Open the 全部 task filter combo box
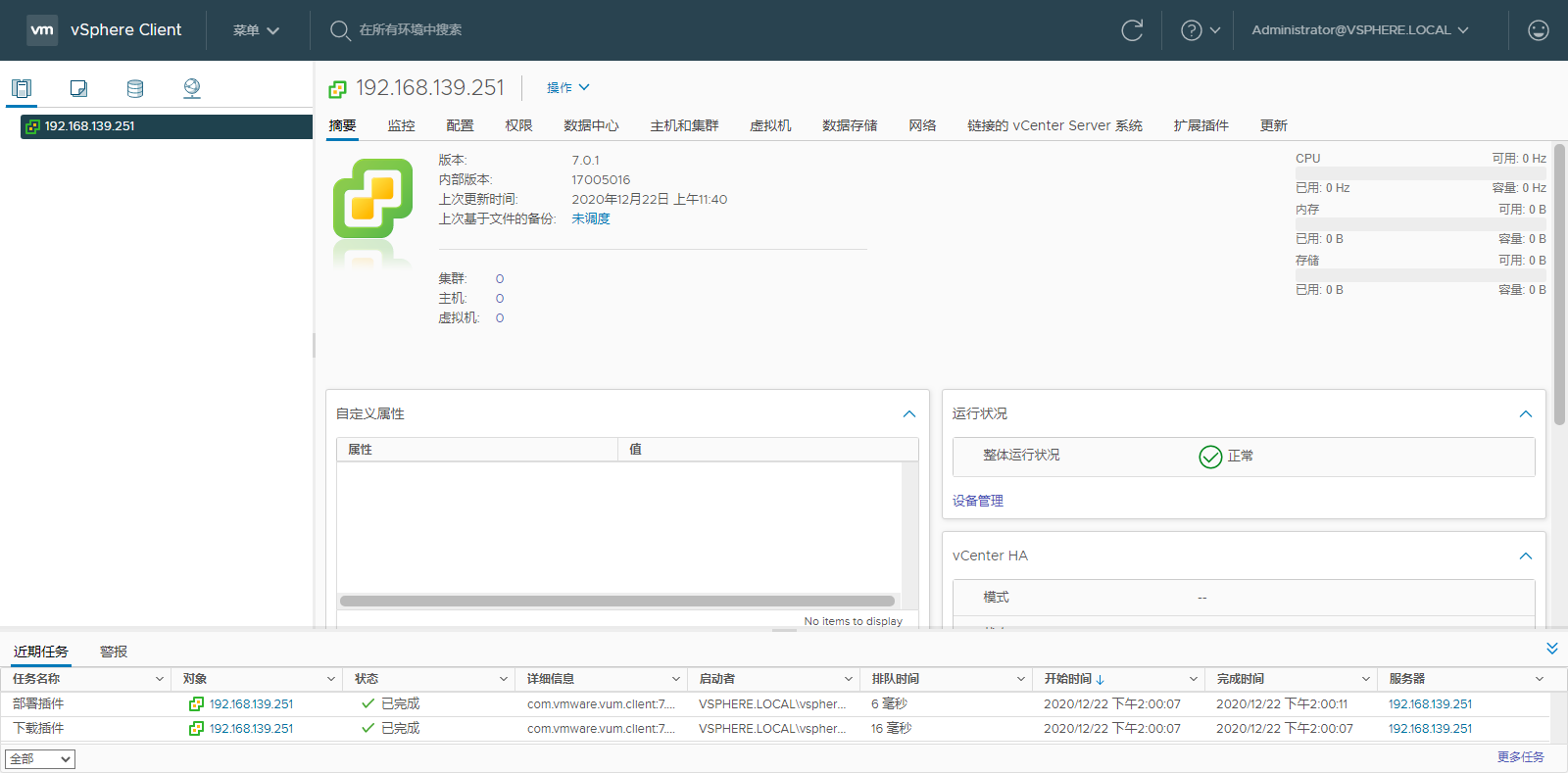 tap(40, 759)
